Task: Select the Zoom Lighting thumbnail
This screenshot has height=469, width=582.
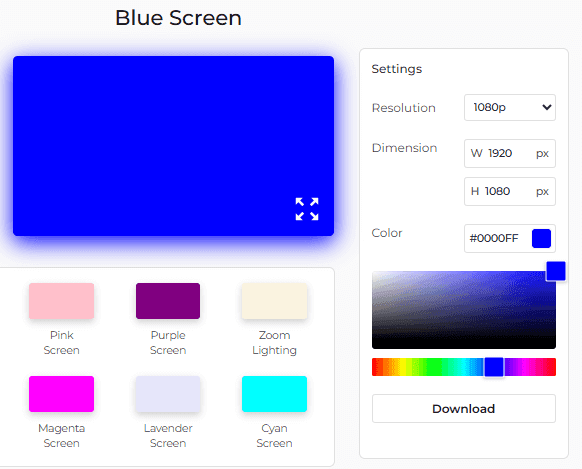Action: click(x=274, y=301)
